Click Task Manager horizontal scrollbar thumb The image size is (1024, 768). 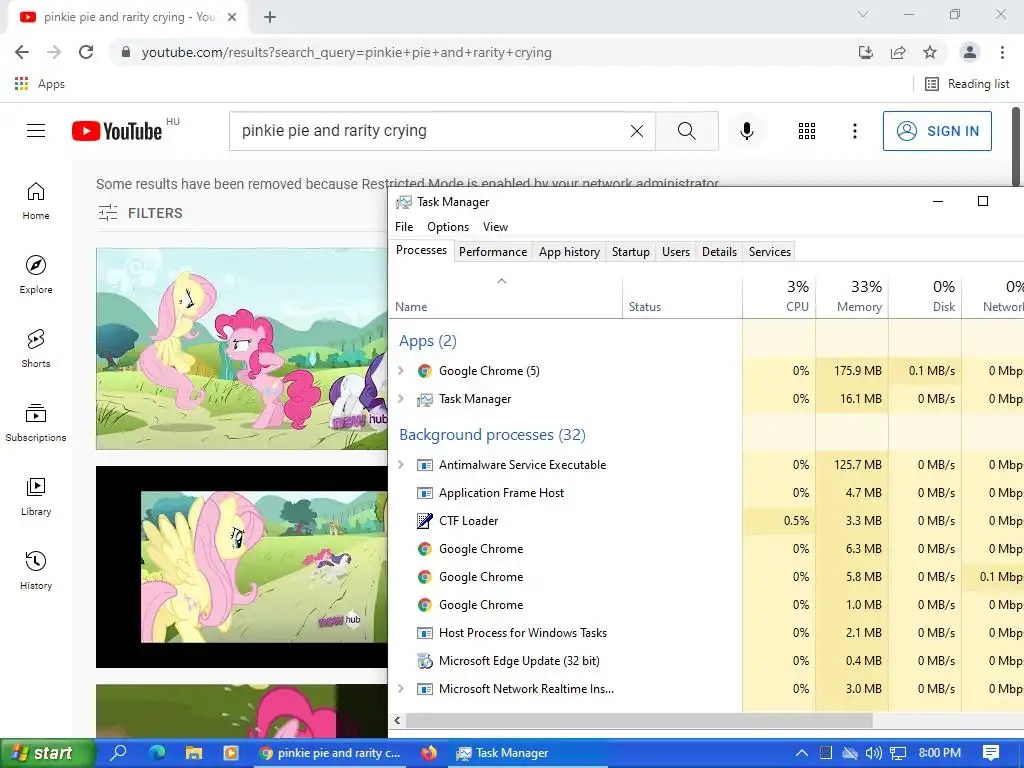pos(639,720)
